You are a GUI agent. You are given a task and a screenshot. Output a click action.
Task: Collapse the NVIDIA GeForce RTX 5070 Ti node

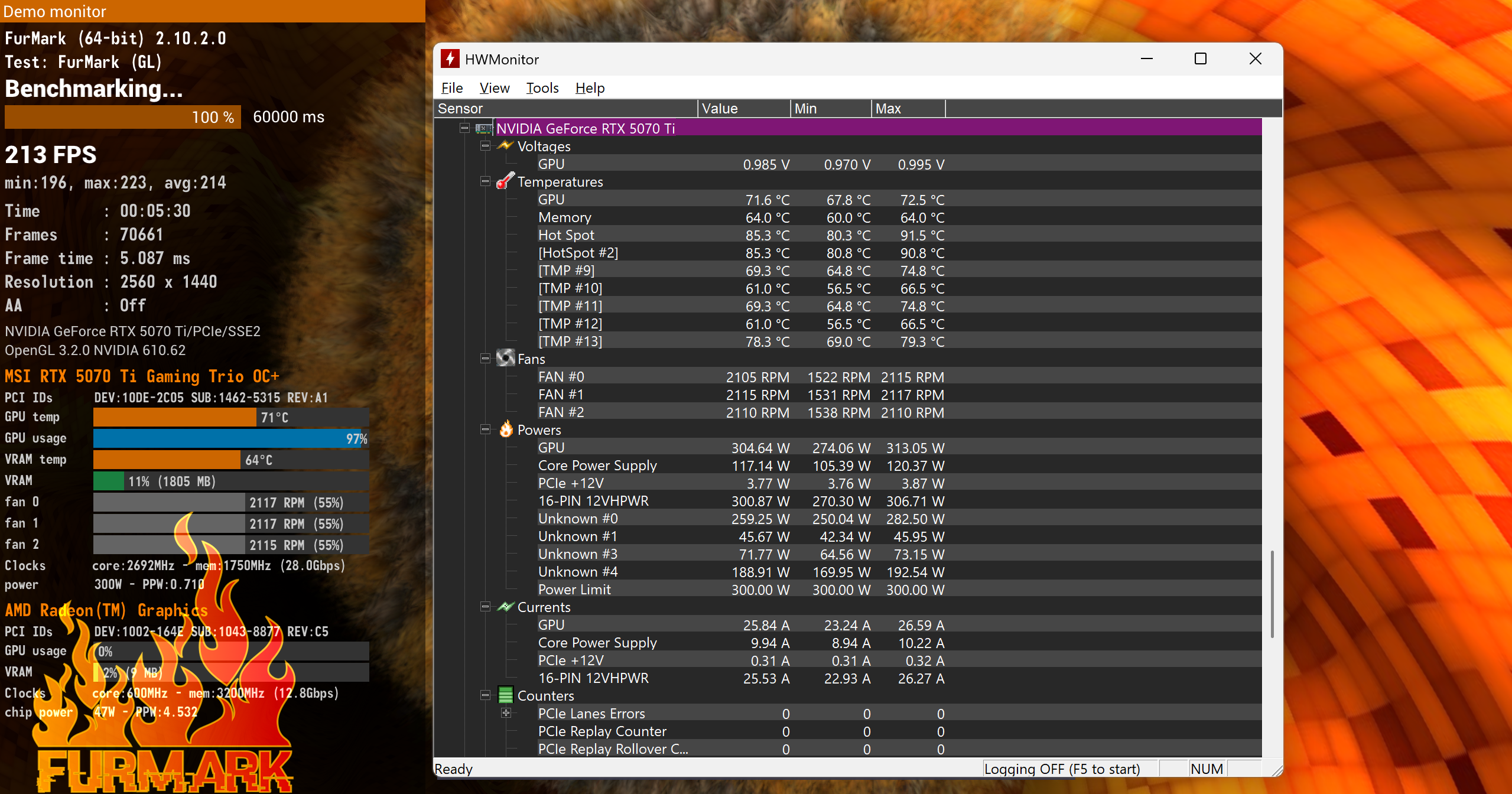(464, 128)
